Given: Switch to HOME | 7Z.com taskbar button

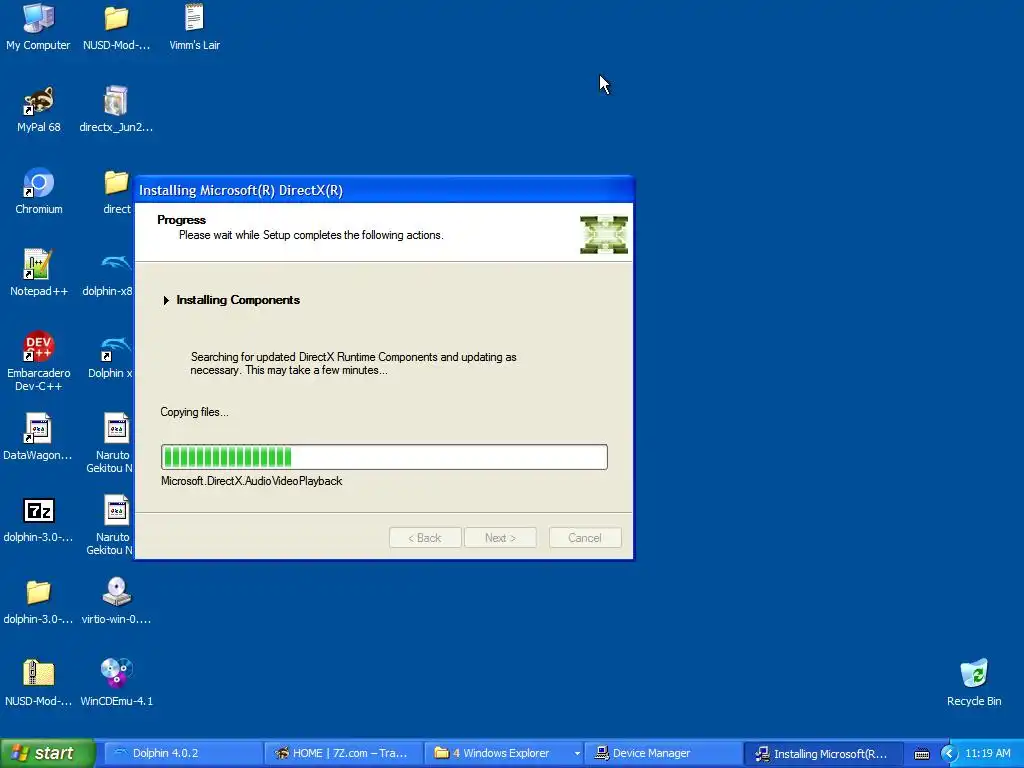Looking at the screenshot, I should 344,754.
